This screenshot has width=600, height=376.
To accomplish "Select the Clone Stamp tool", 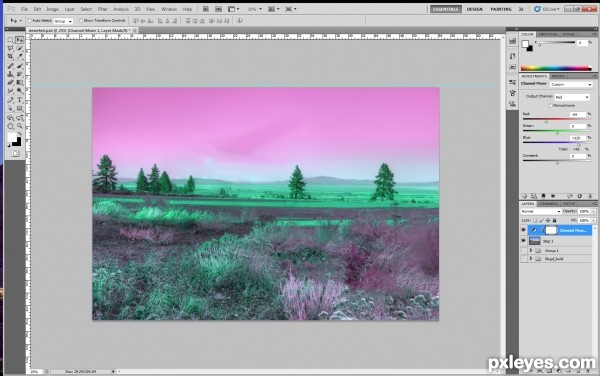I will 10,74.
